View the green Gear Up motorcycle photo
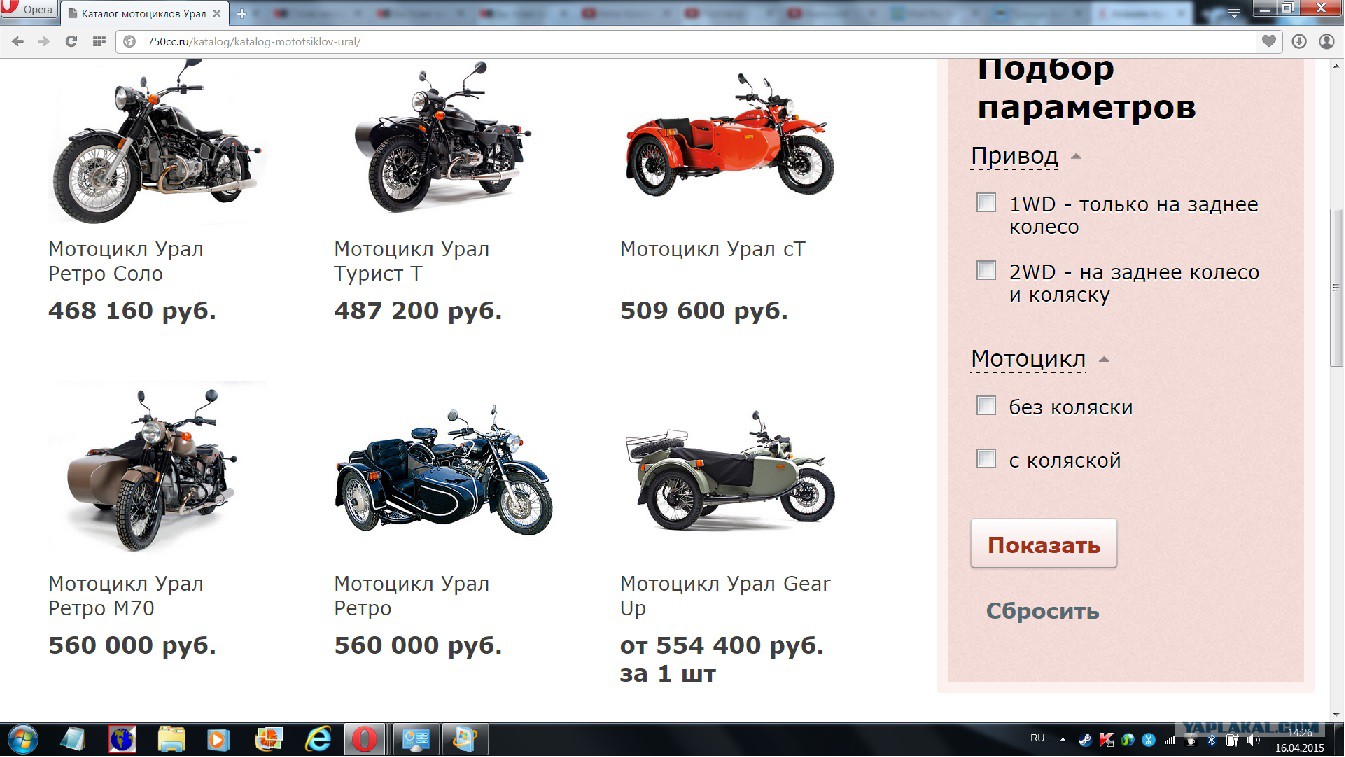1345x757 pixels. 729,469
